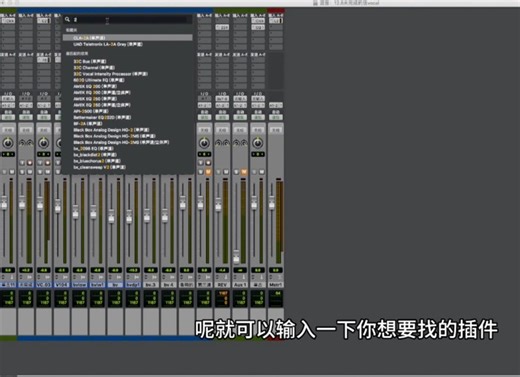Screen dimensions: 520x377
Task: Select the bv 4 track name
Action: pos(168,285)
